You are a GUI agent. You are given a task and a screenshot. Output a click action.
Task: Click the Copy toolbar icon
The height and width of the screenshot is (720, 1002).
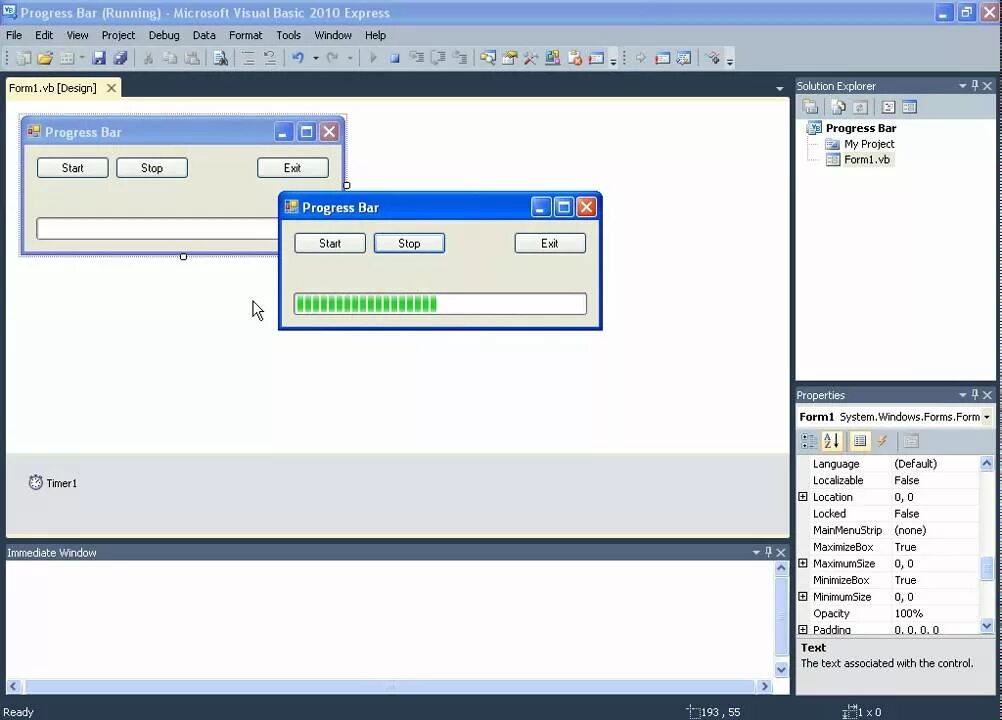[169, 59]
